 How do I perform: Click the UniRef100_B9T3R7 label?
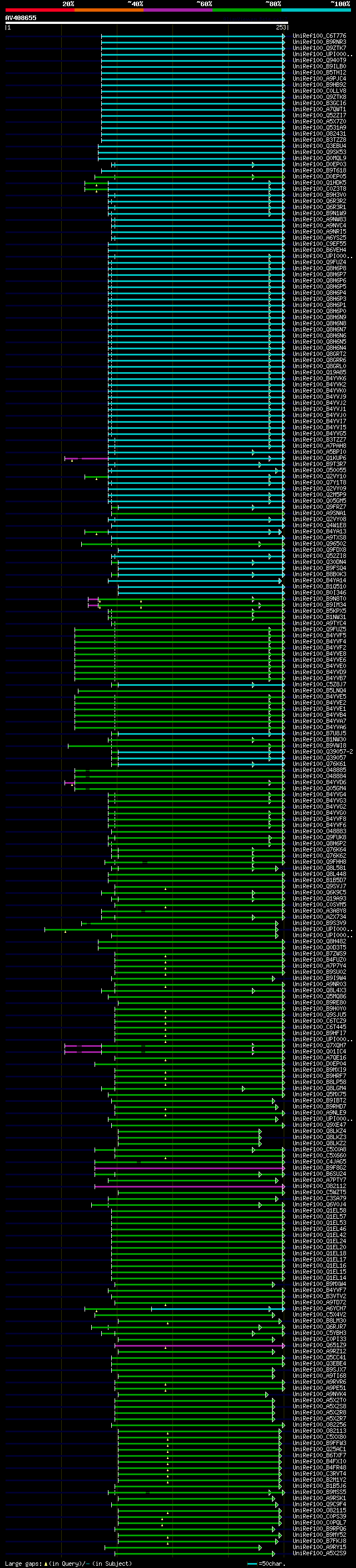coord(319,464)
